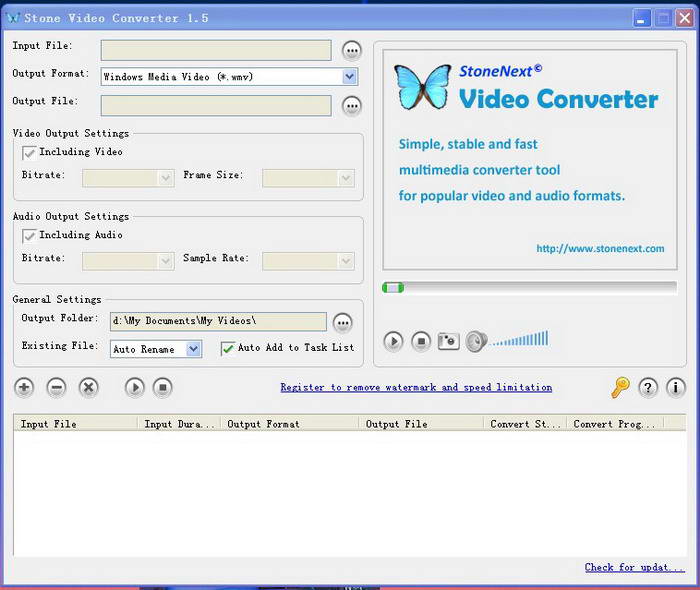Image resolution: width=700 pixels, height=590 pixels.
Task: Click the Output File column header
Action: [421, 424]
